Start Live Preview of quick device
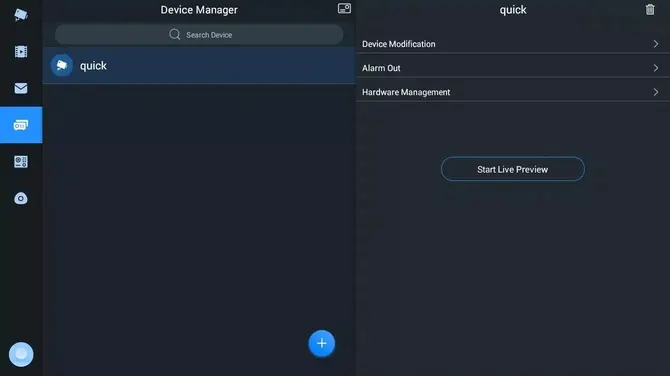Image resolution: width=670 pixels, height=376 pixels. (x=513, y=169)
